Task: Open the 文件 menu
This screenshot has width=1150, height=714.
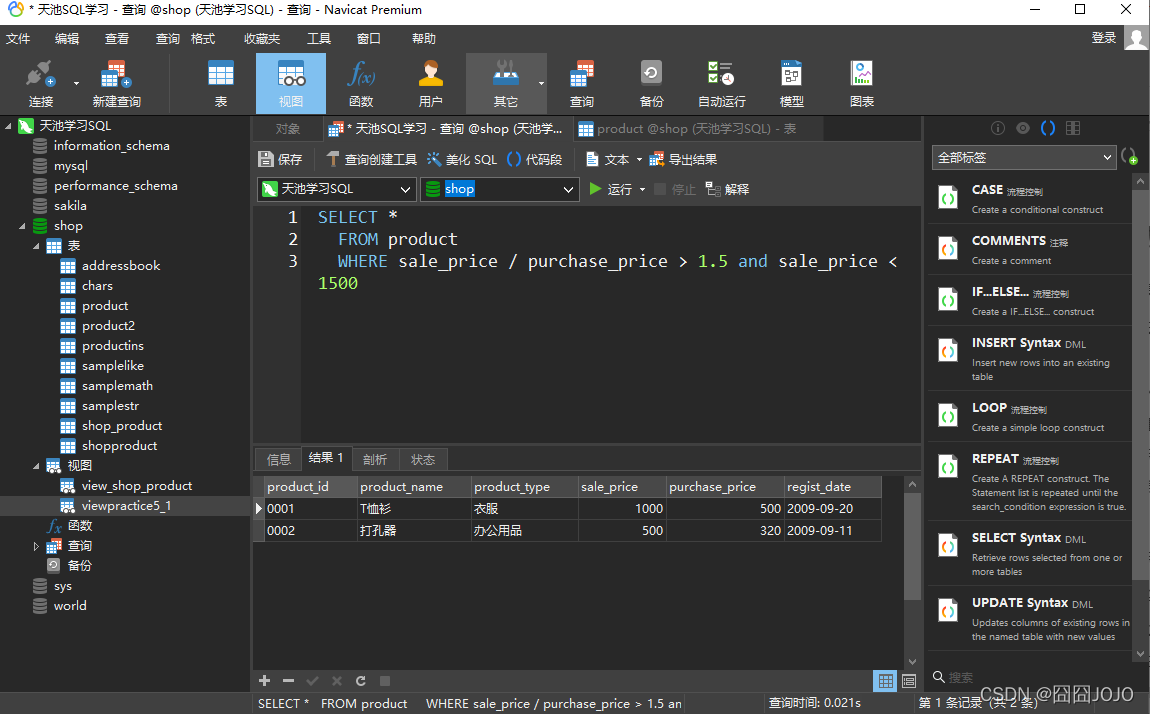Action: 18,38
